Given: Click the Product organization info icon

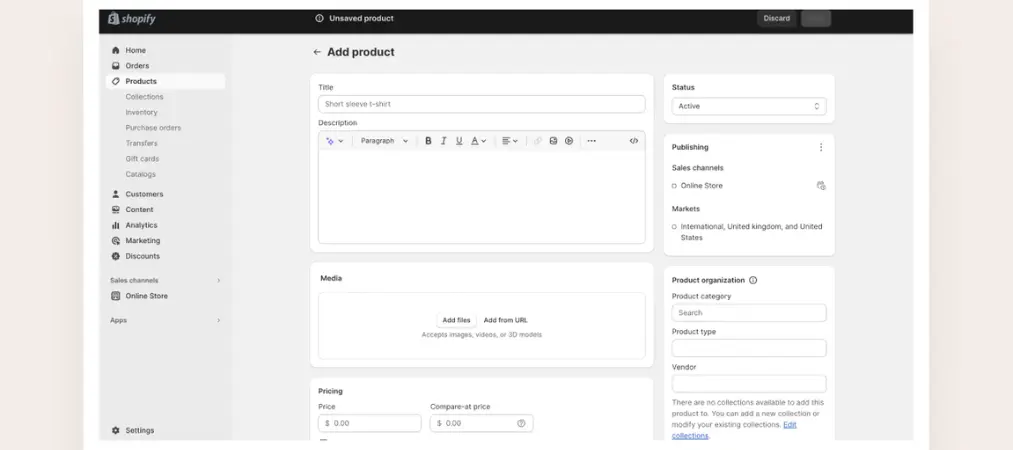Looking at the screenshot, I should (x=753, y=281).
